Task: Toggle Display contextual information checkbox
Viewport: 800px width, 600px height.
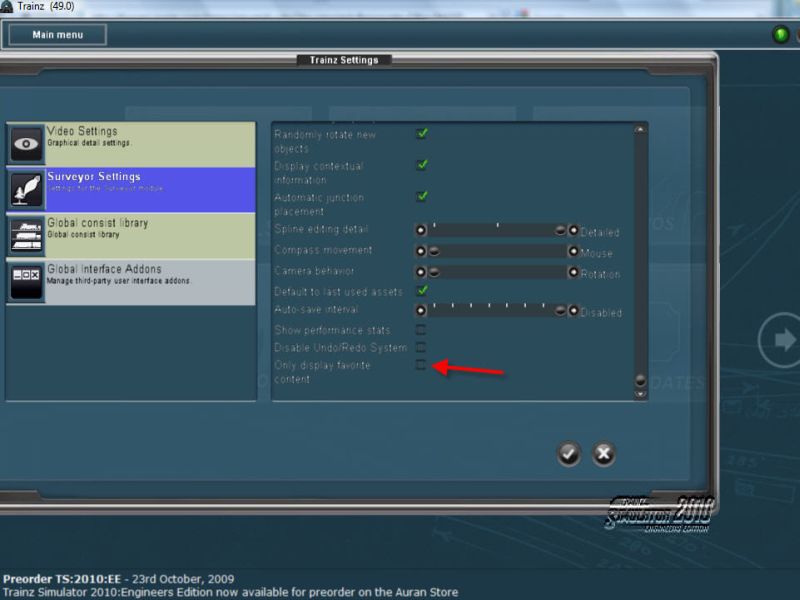Action: point(421,165)
